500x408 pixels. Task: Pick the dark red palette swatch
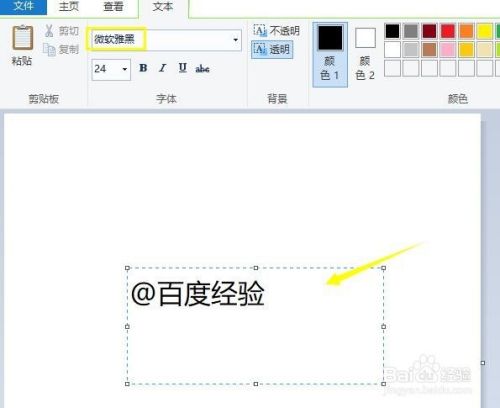429,31
